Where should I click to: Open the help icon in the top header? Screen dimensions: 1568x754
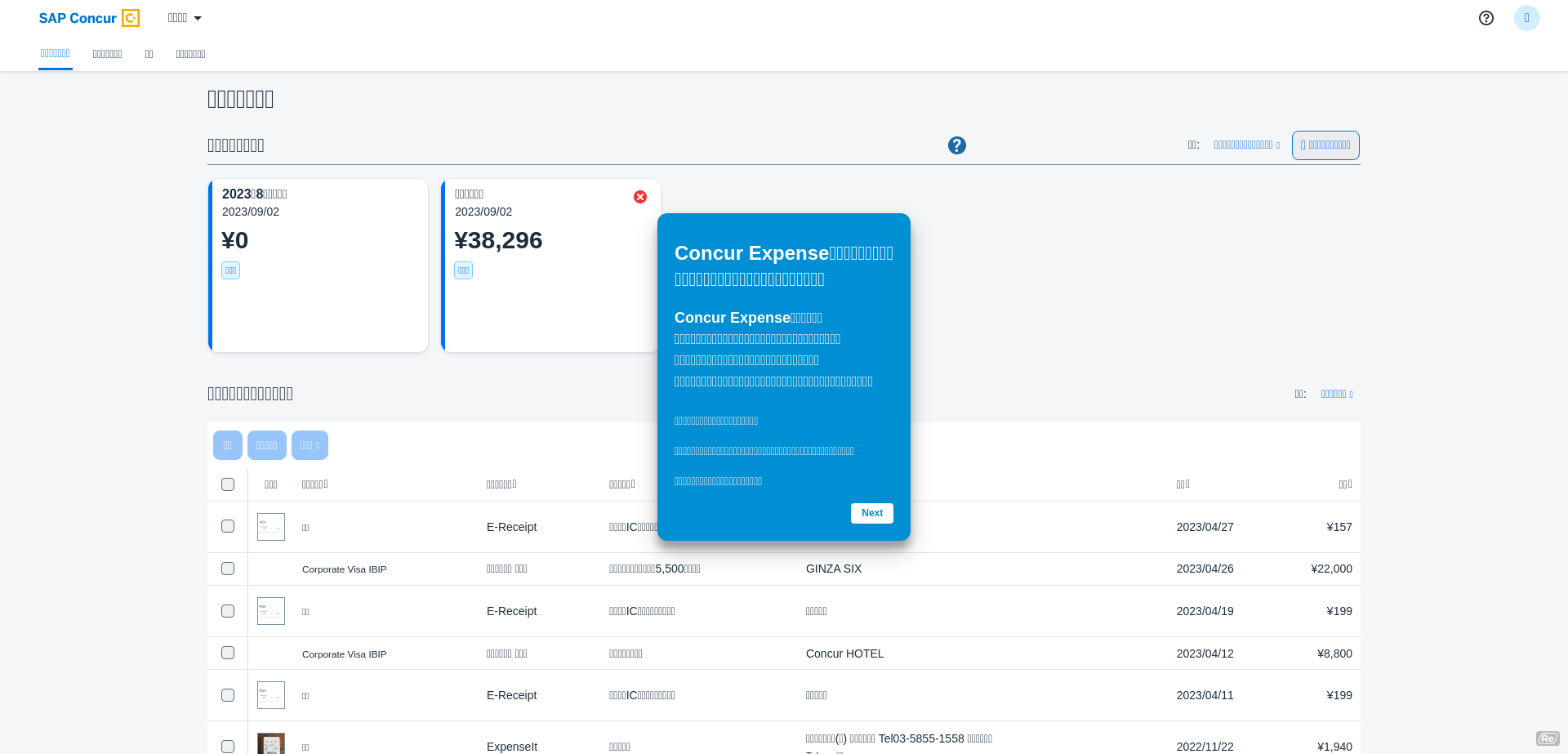pyautogui.click(x=1486, y=18)
